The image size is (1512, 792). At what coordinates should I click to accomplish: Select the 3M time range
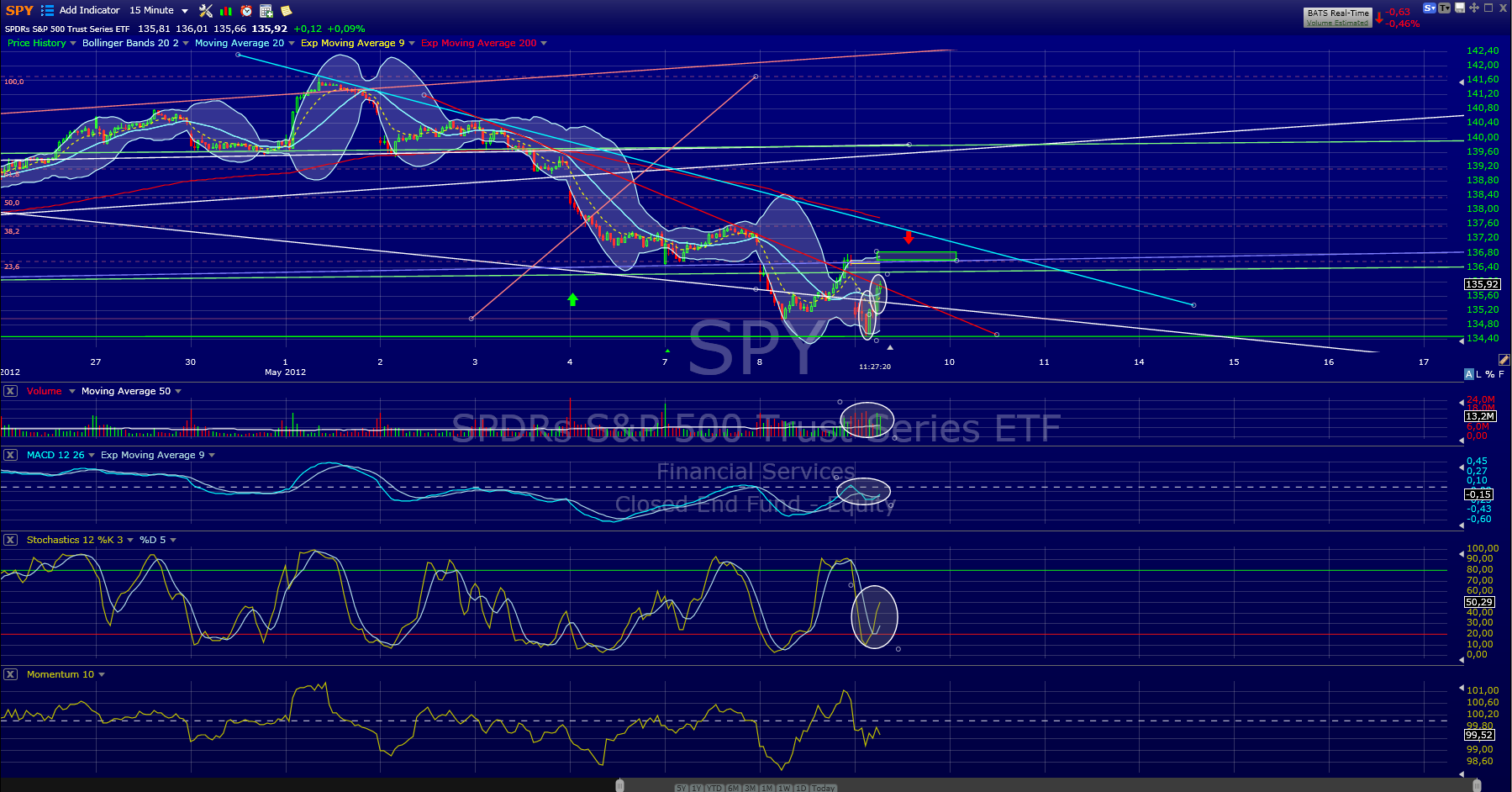pyautogui.click(x=751, y=788)
